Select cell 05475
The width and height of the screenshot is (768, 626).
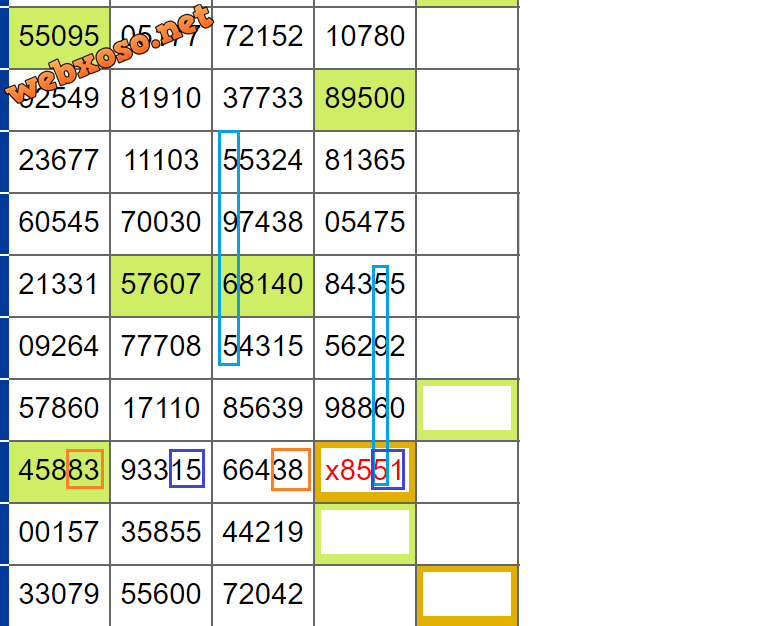365,224
